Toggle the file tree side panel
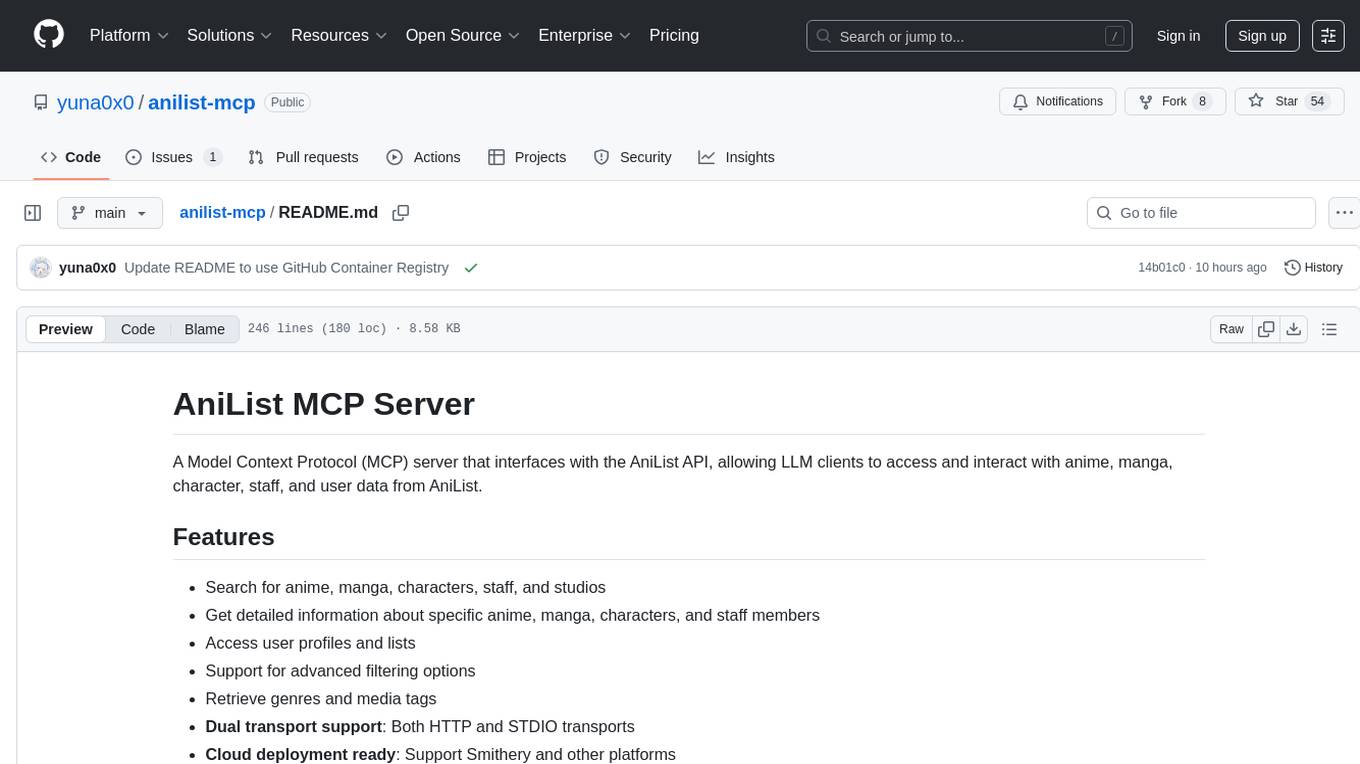The width and height of the screenshot is (1360, 764). (33, 213)
